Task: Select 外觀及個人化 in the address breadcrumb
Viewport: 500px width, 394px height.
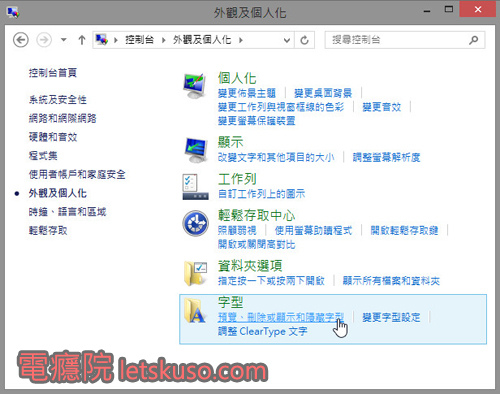Action: coord(202,40)
